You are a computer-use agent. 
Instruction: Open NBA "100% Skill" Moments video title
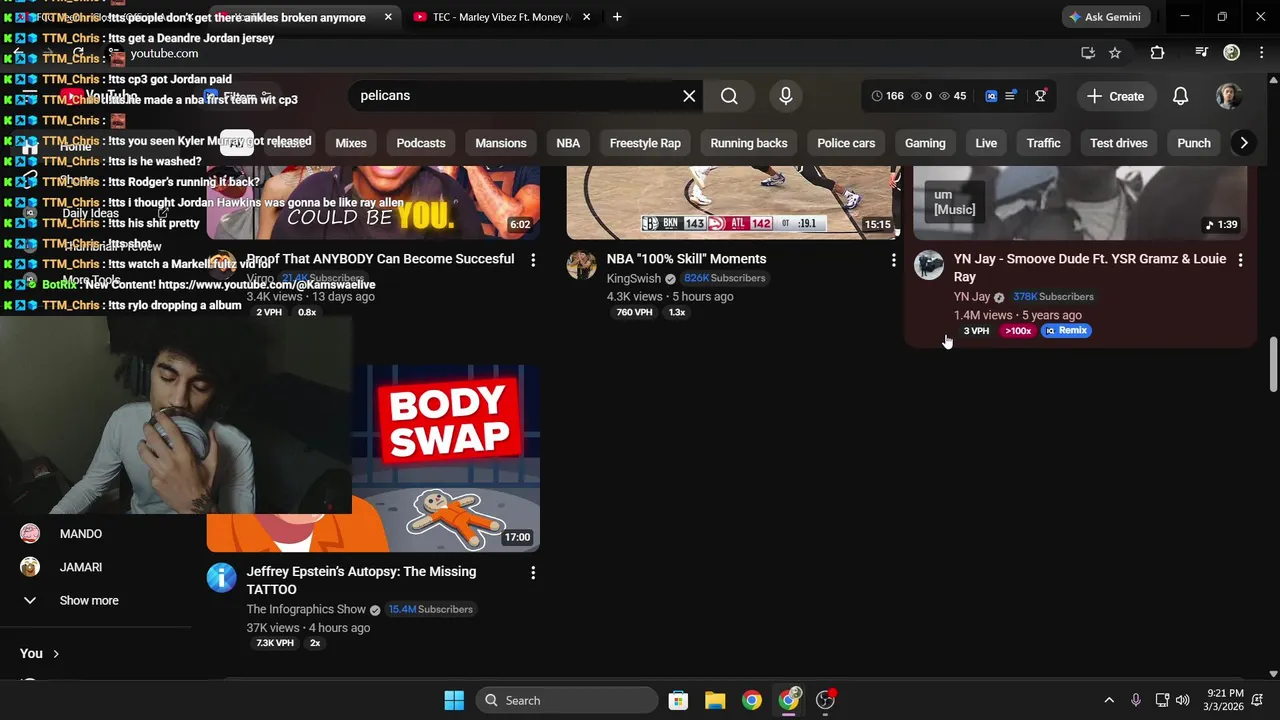click(x=686, y=259)
